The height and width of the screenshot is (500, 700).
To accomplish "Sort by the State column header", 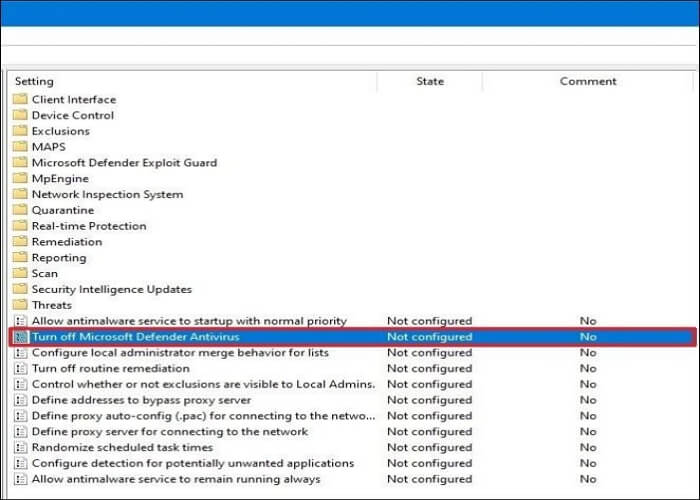I will point(429,81).
